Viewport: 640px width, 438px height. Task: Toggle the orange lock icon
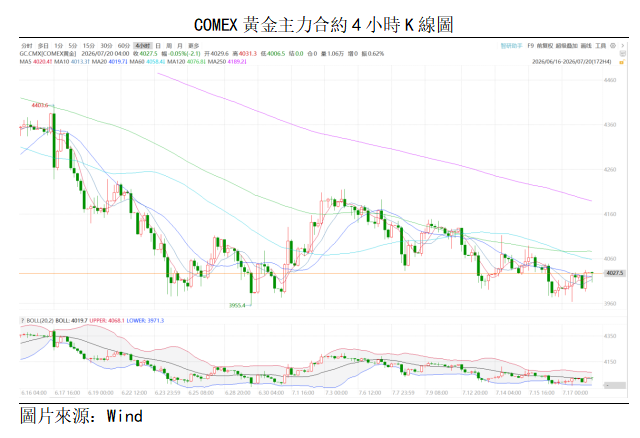pos(622,62)
